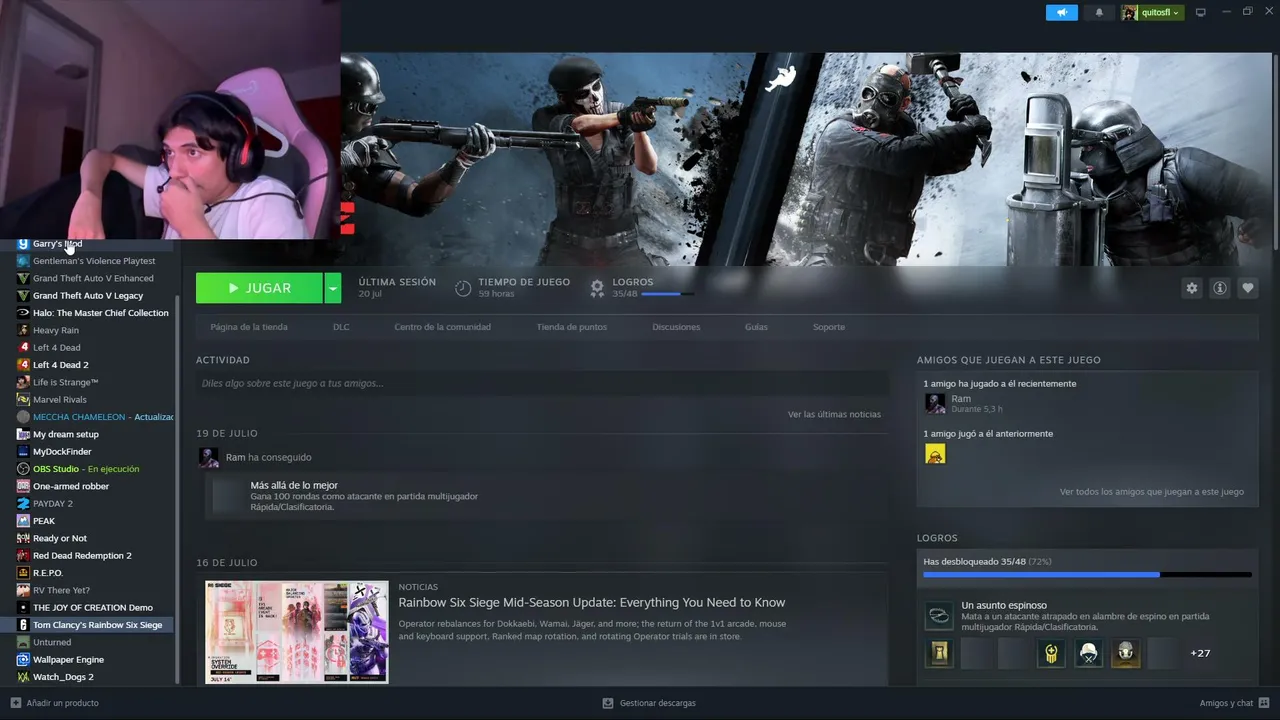Select Life is Strange in library
Viewport: 1280px width, 720px height.
pyautogui.click(x=66, y=383)
